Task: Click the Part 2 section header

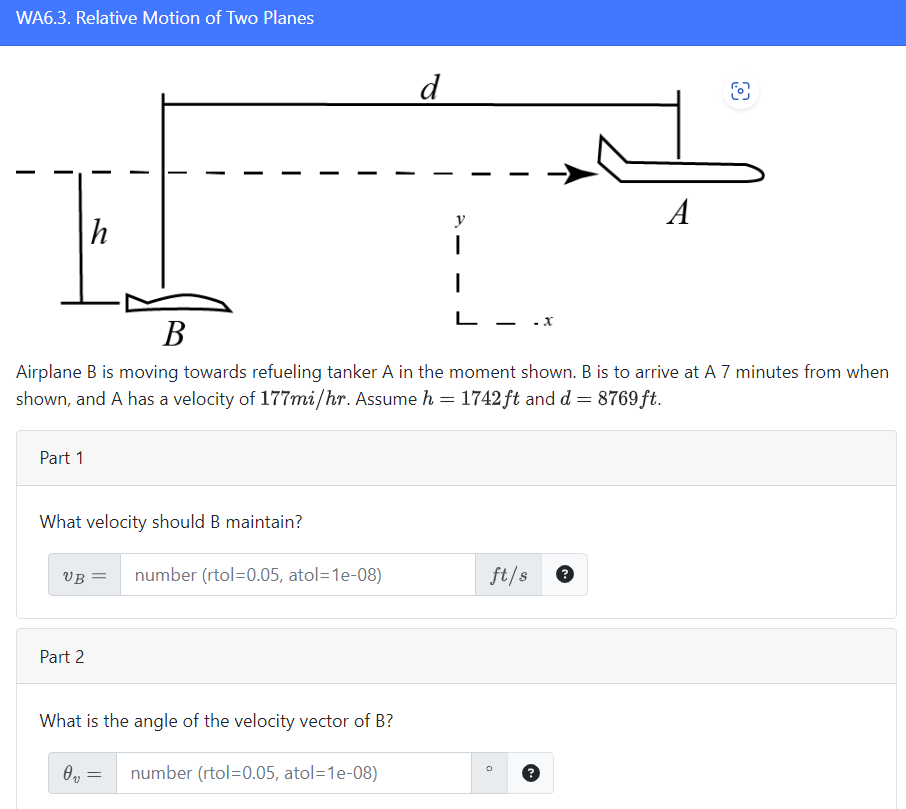Action: tap(60, 657)
